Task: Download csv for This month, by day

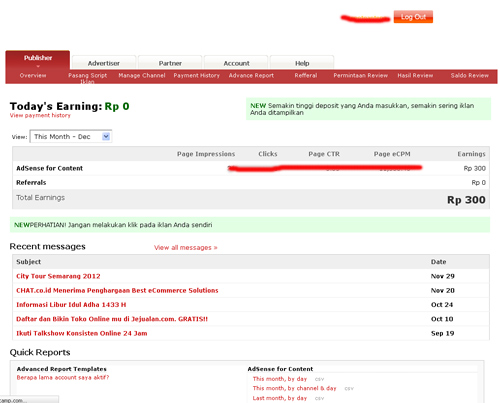Action: pyautogui.click(x=319, y=379)
